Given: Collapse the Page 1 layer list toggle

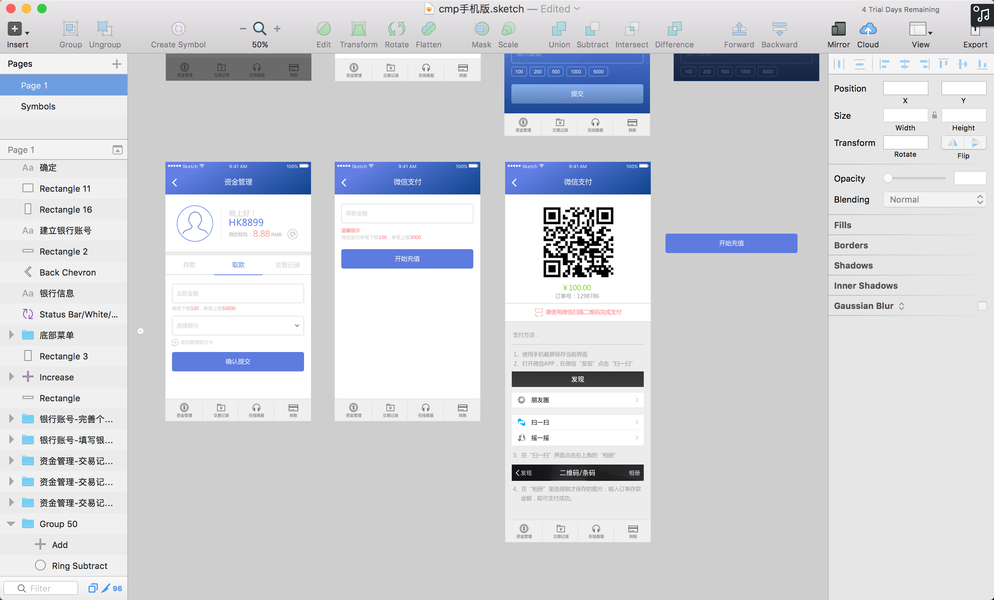Looking at the screenshot, I should point(117,150).
